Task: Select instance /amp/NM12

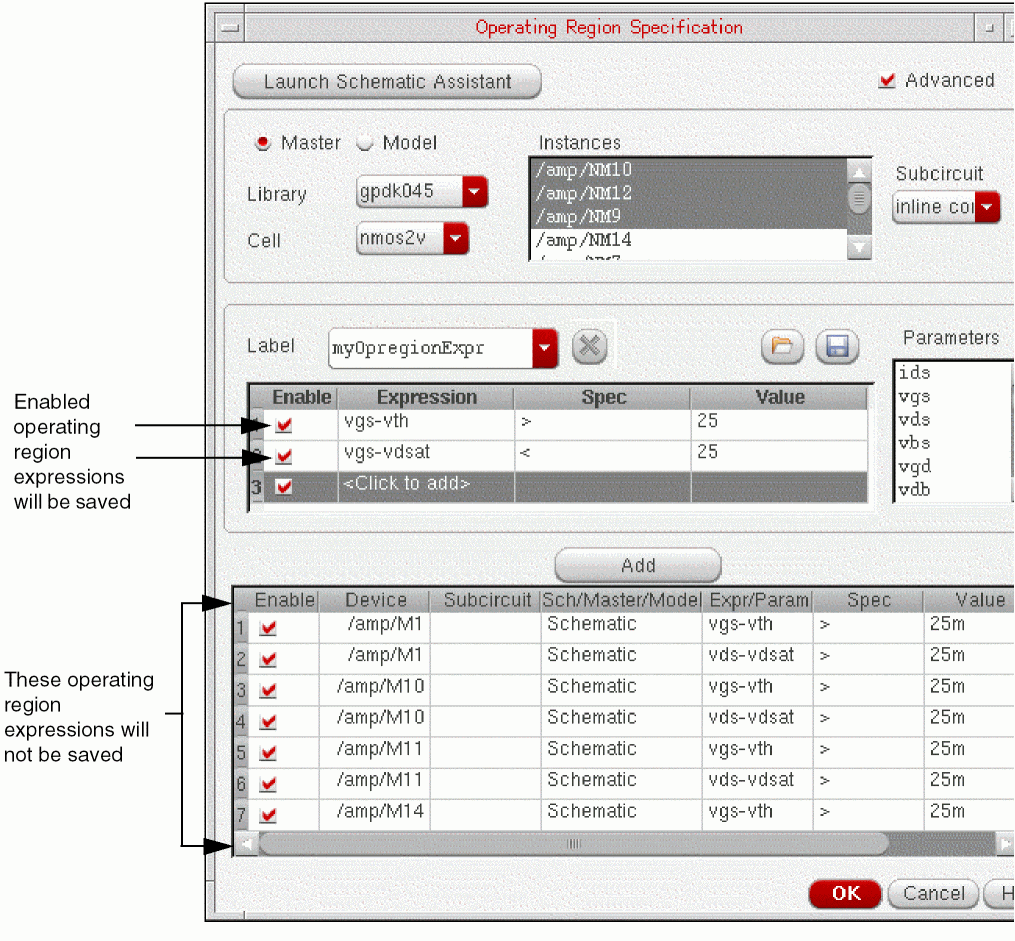Action: click(x=689, y=193)
